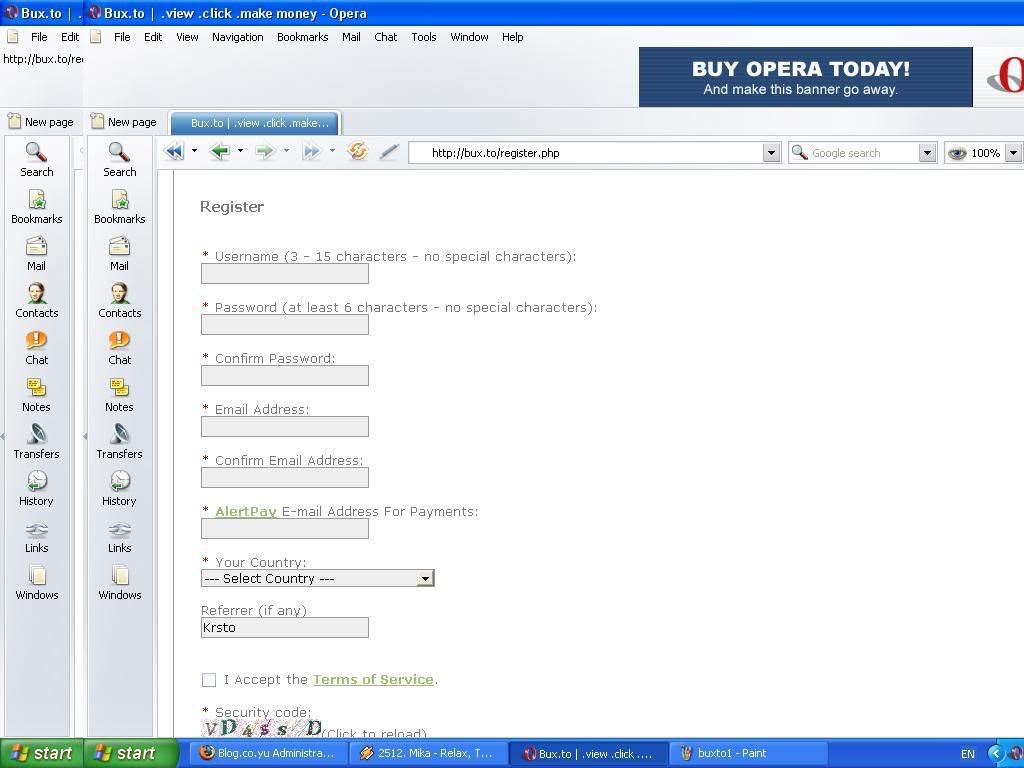The image size is (1024, 768).
Task: Click the BUY OPERA TODAY banner
Action: (805, 77)
